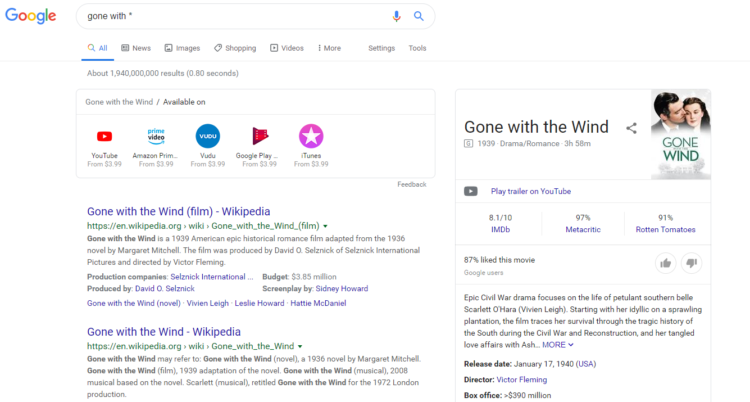Select Amazon Prime Video icon

tap(156, 136)
